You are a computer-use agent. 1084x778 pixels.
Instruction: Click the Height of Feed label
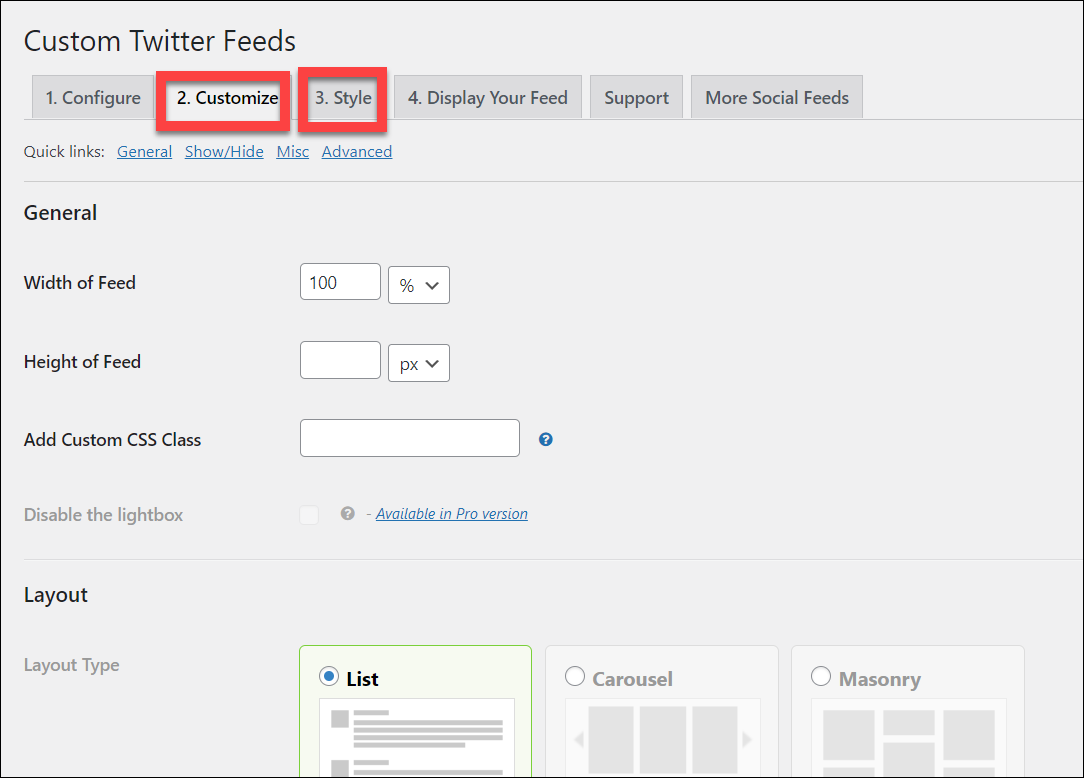82,362
